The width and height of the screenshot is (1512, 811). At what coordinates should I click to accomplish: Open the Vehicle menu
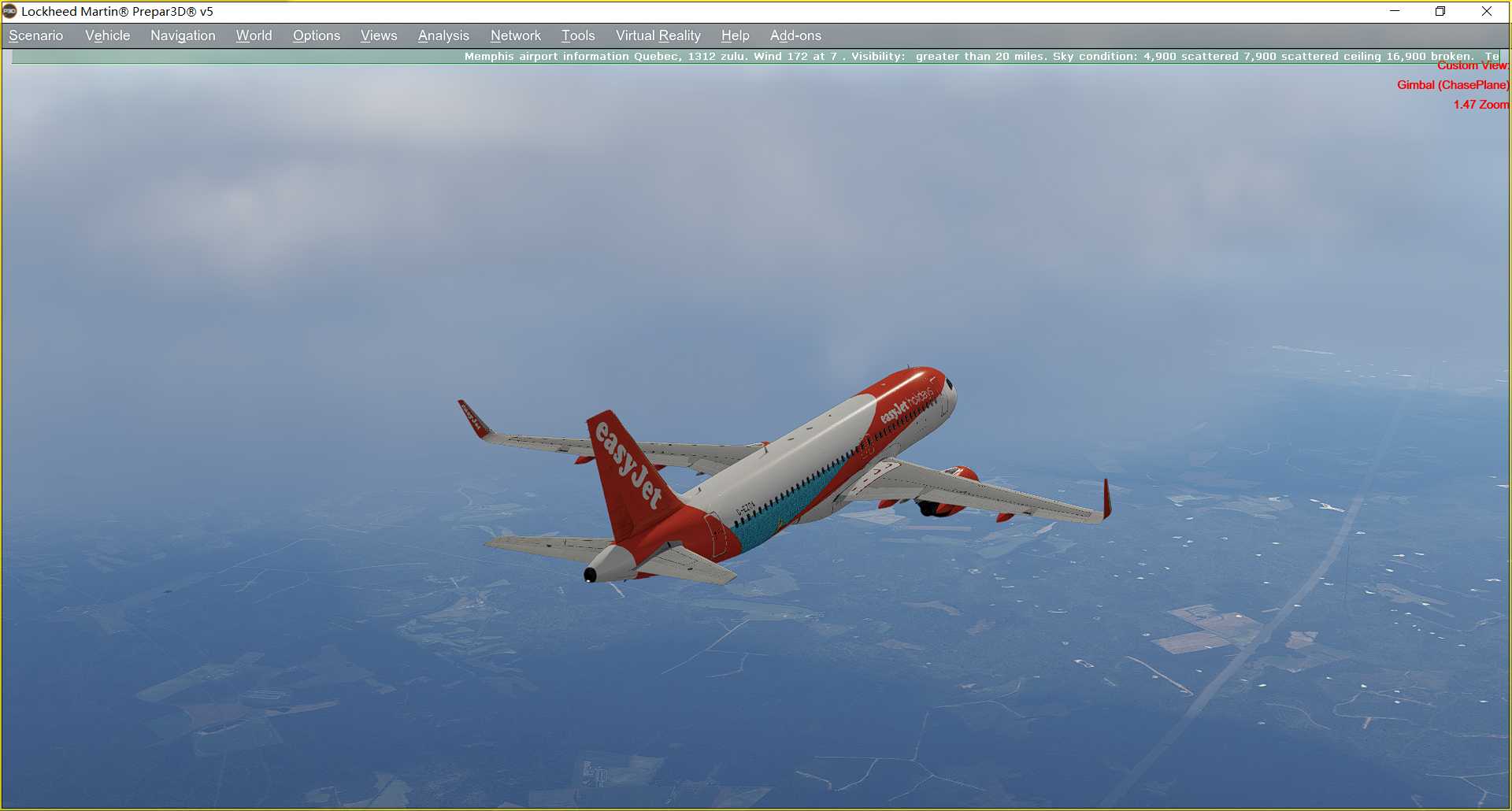pos(107,35)
